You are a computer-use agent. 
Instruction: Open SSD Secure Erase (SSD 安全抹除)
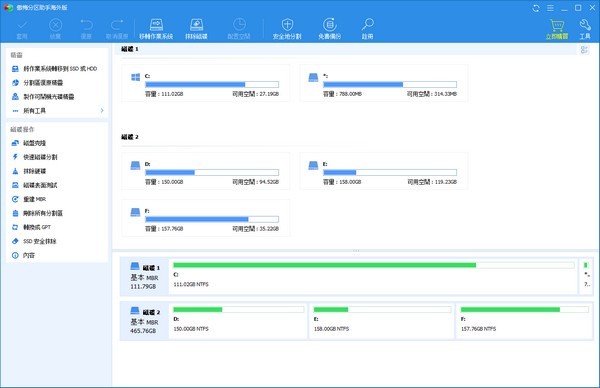pos(34,241)
